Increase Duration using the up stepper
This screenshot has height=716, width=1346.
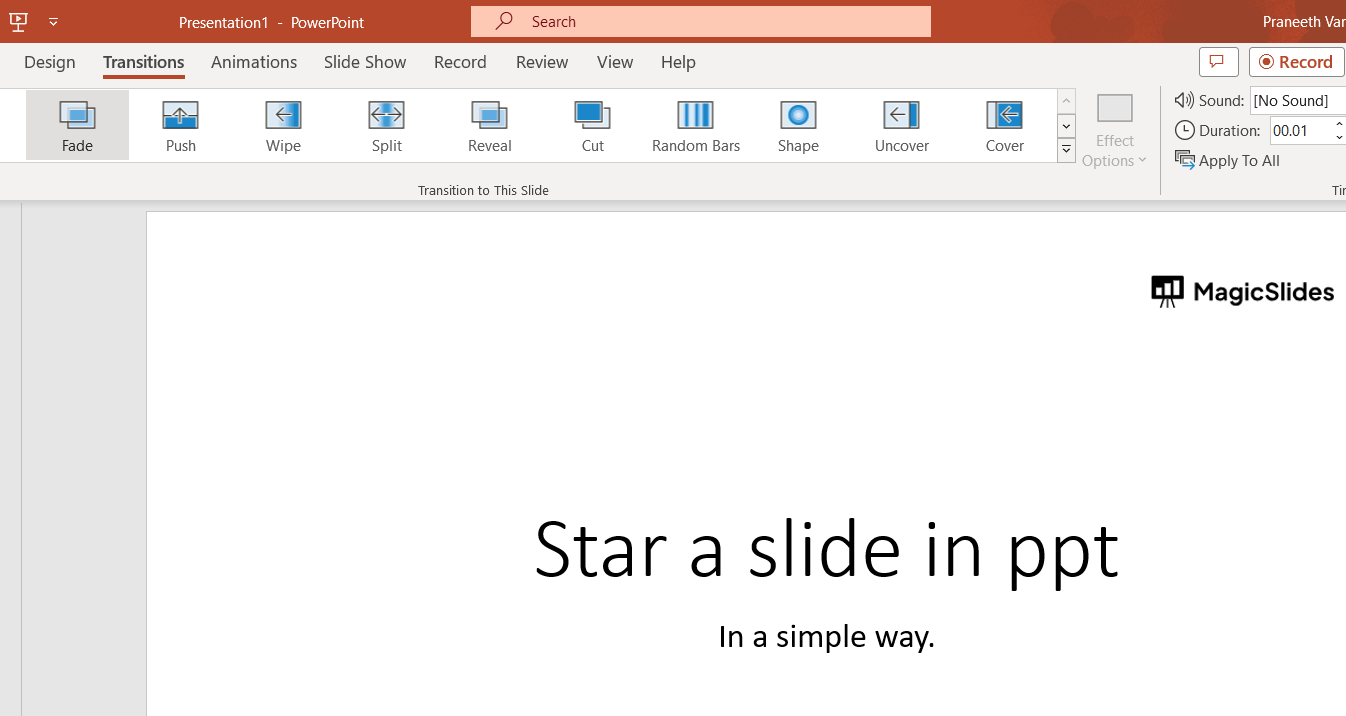pos(1338,124)
